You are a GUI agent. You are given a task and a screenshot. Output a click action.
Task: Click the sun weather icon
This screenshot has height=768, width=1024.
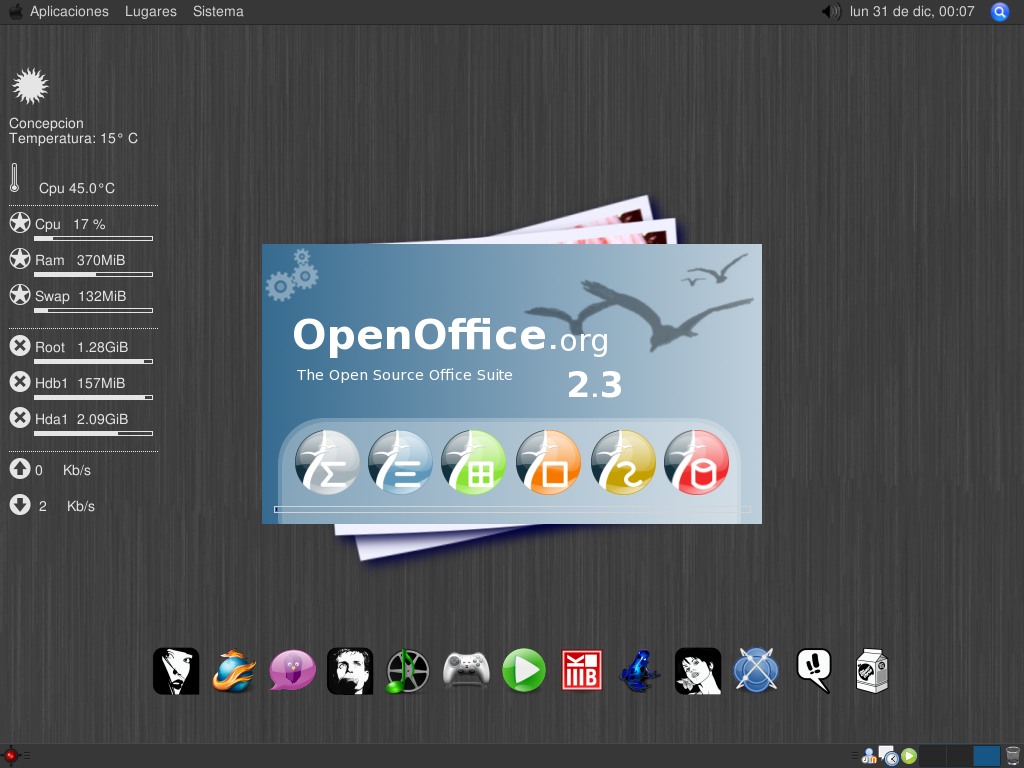click(x=30, y=86)
